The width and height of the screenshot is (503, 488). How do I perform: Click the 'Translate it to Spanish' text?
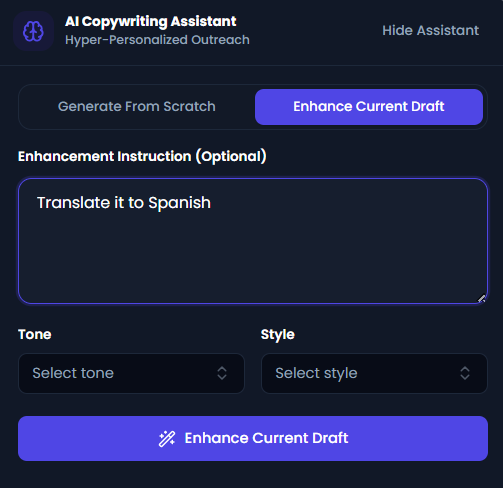pos(124,203)
